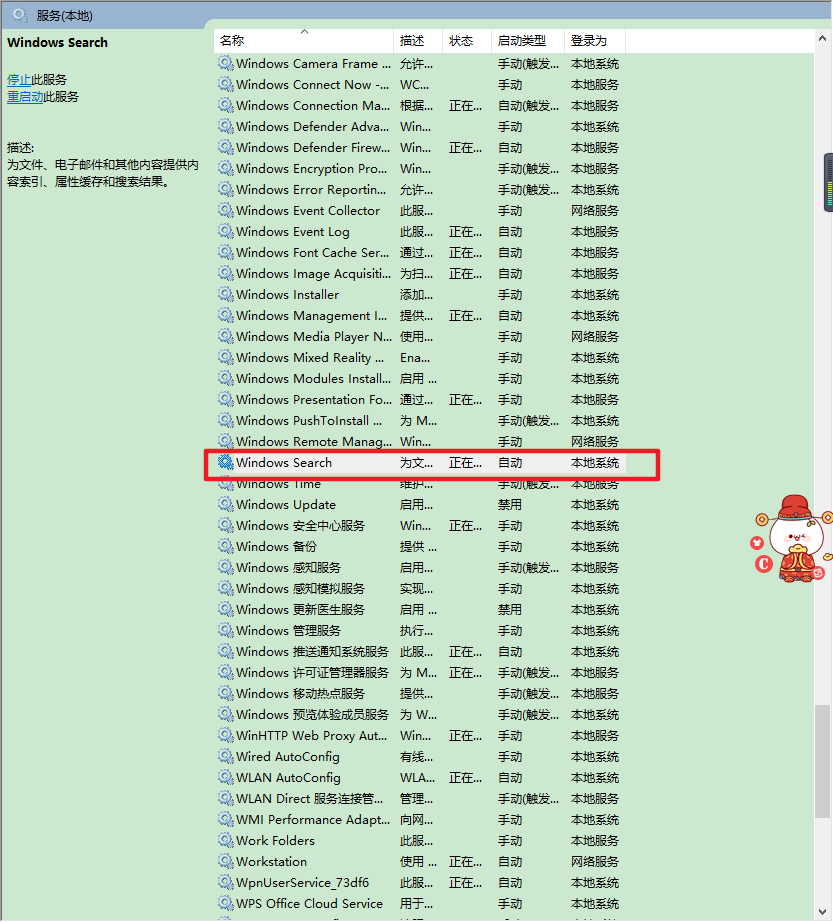Click the cartoon mascot desktop widget
This screenshot has width=833, height=922.
pyautogui.click(x=794, y=539)
